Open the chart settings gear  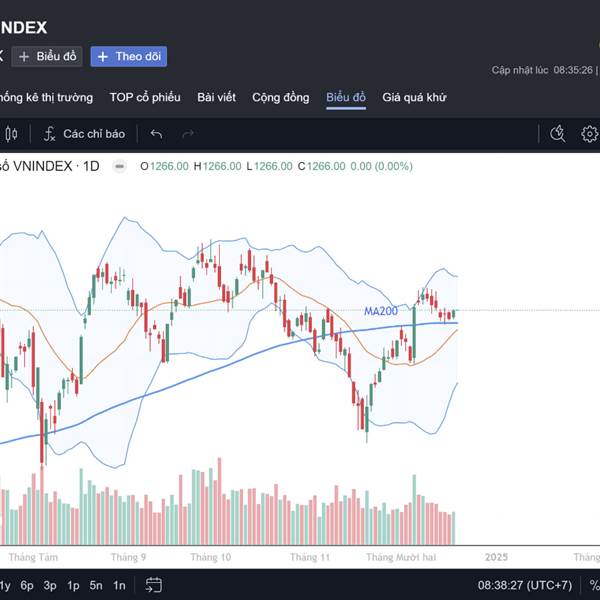(589, 134)
